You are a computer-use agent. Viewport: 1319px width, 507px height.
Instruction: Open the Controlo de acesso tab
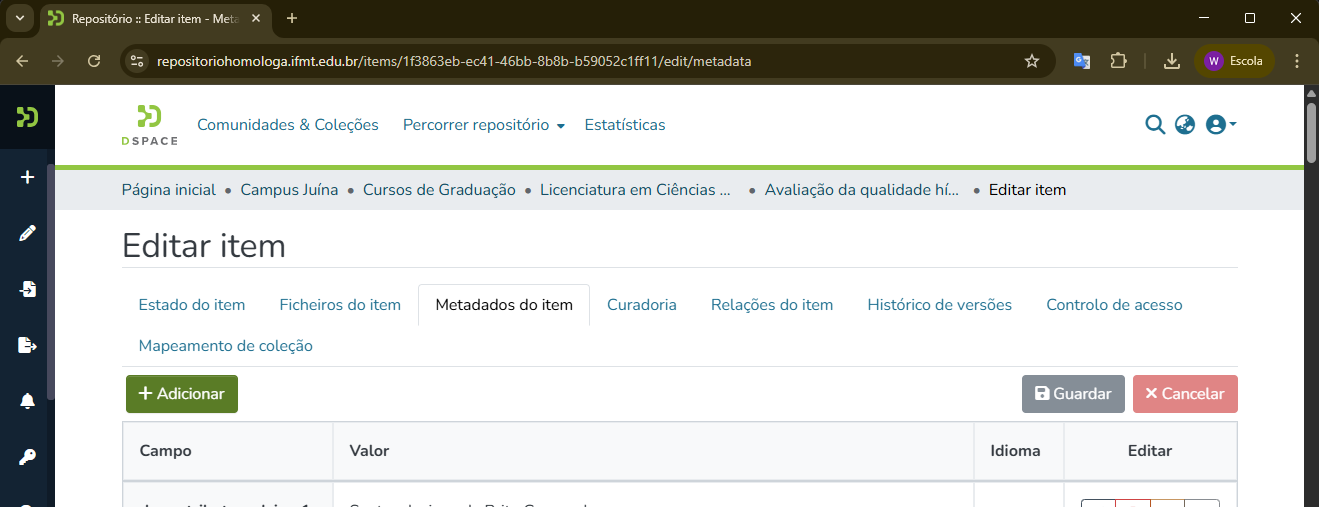[1114, 305]
